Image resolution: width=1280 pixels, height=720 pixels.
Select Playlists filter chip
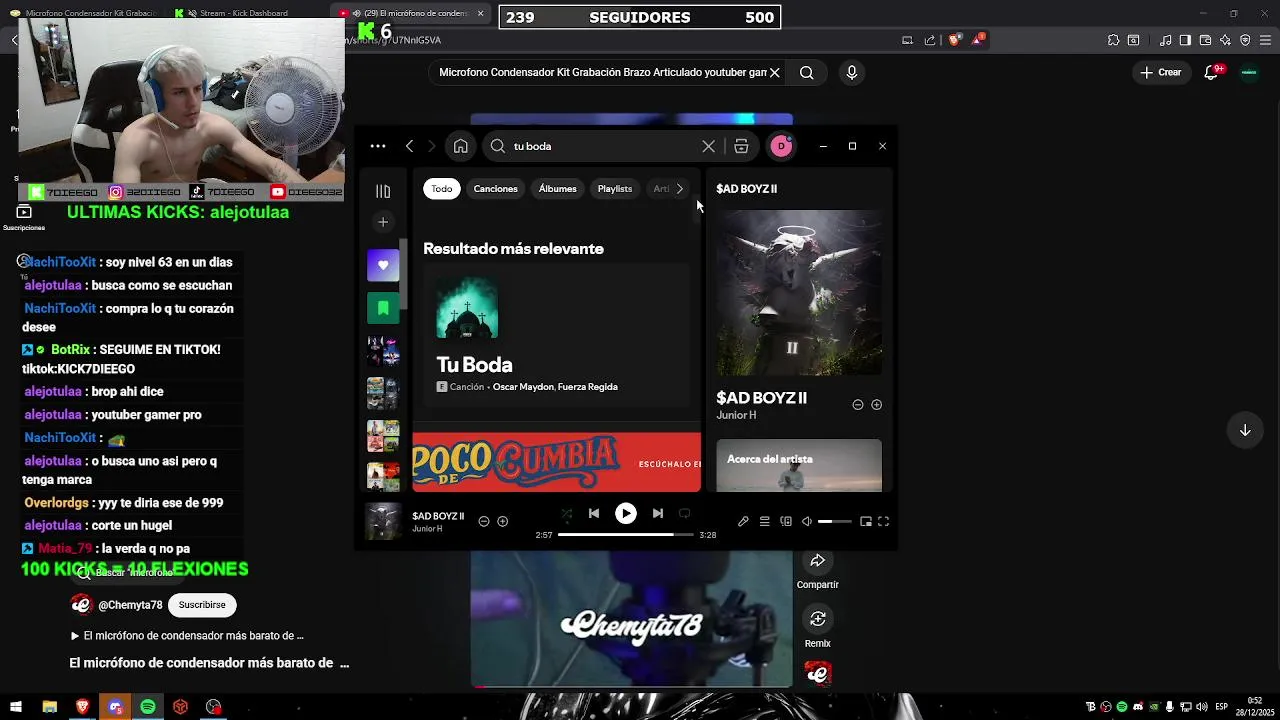(615, 188)
